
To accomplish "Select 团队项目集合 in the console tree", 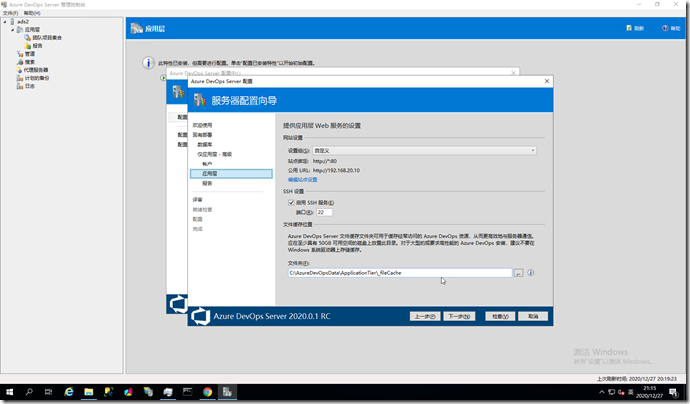I will pyautogui.click(x=47, y=38).
